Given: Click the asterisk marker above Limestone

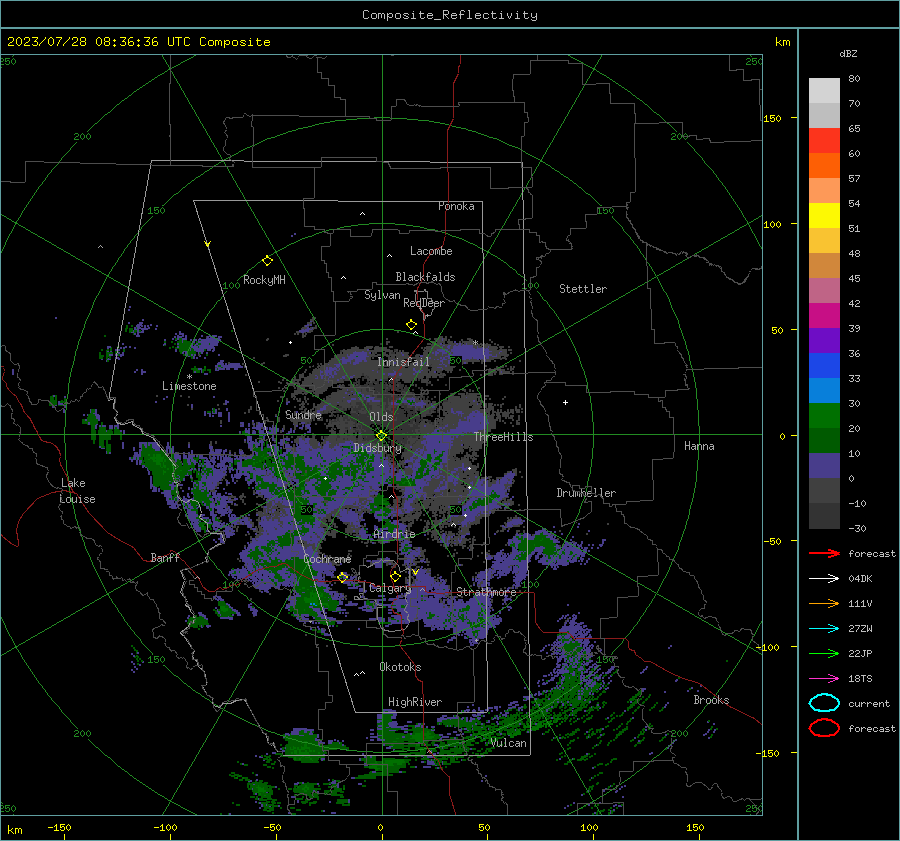Looking at the screenshot, I should click(189, 377).
